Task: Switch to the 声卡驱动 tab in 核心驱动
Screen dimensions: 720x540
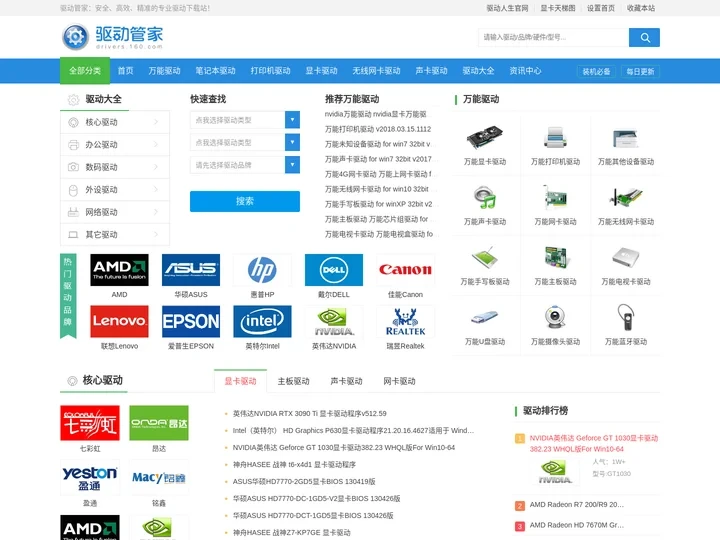Action: click(x=346, y=381)
